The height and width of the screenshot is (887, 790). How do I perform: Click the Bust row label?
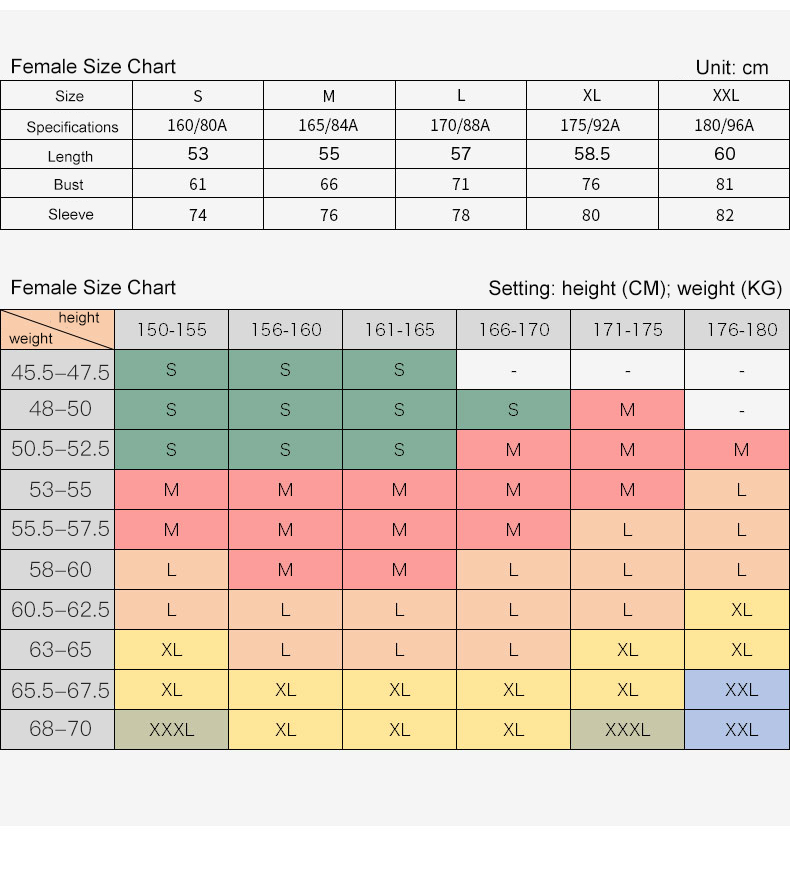click(69, 185)
